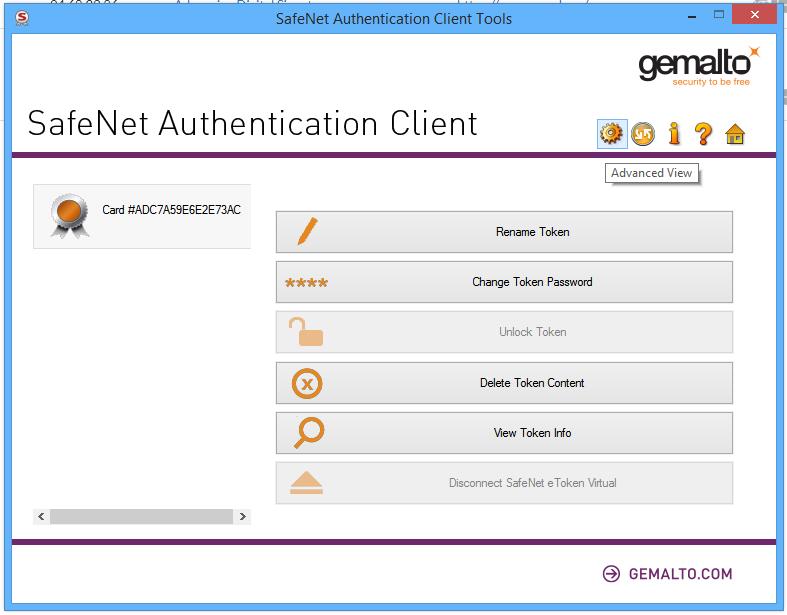
Task: Click the asterisks icon on Change Token Password
Action: pyautogui.click(x=306, y=283)
